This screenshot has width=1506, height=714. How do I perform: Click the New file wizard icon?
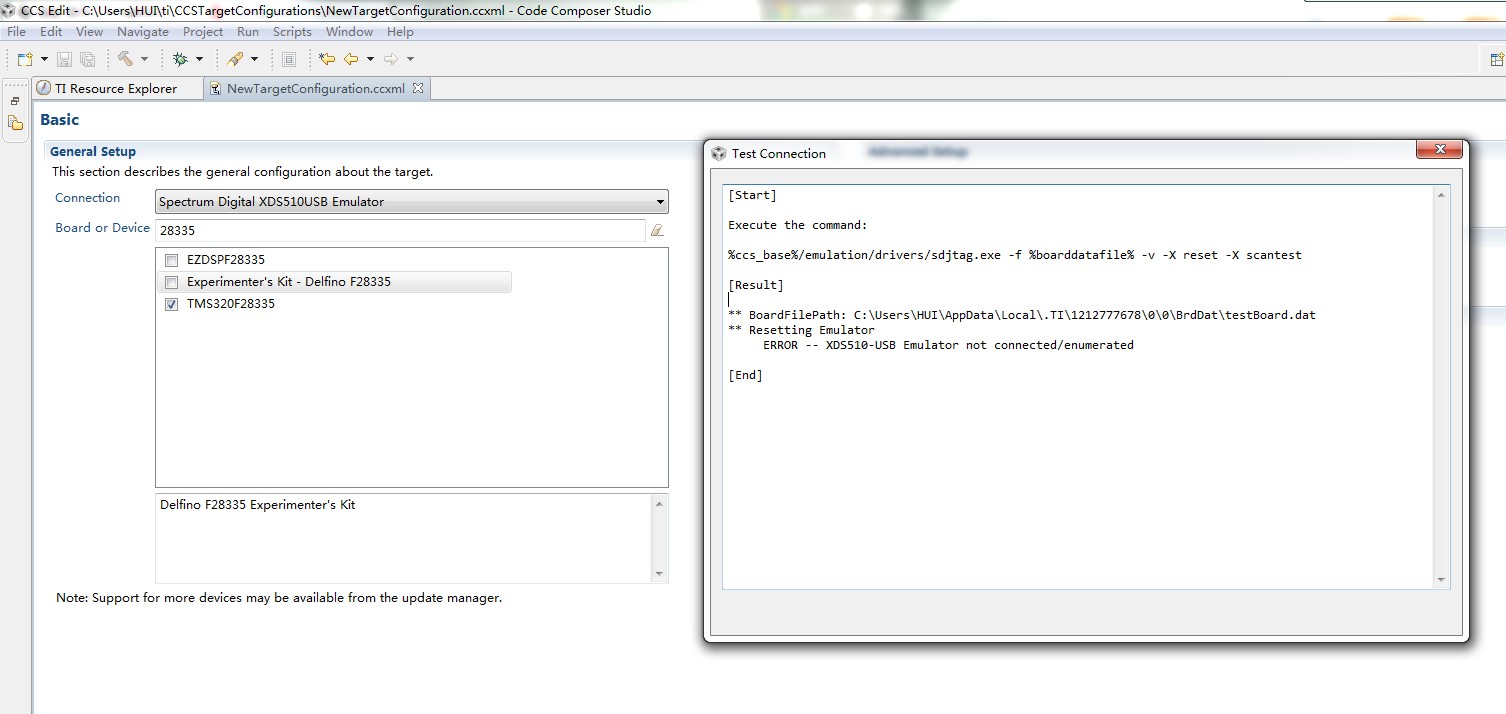click(25, 60)
